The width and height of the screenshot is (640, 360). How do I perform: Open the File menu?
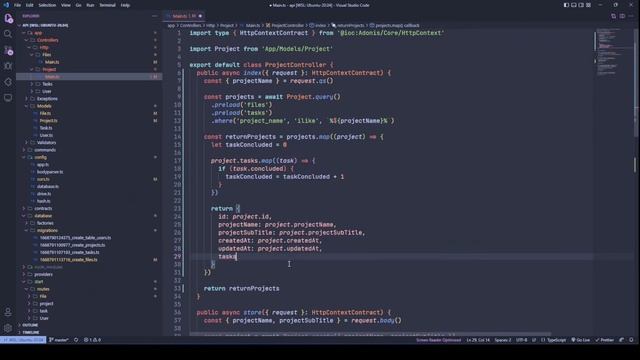[18, 5]
